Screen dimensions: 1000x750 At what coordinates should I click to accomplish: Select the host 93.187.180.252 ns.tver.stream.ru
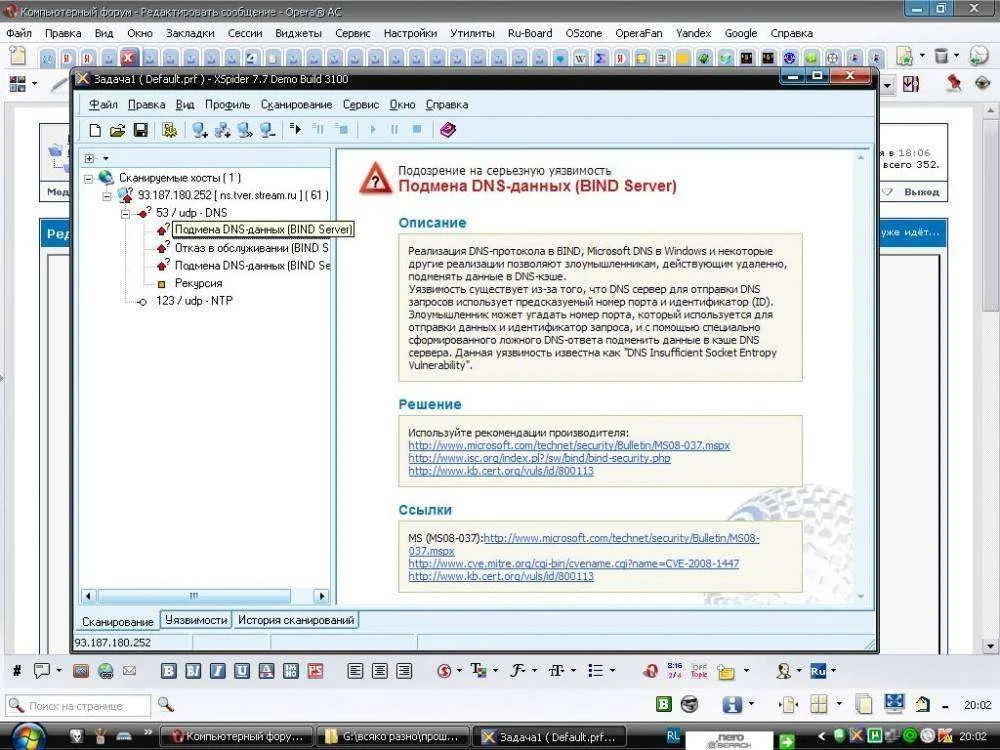(233, 195)
